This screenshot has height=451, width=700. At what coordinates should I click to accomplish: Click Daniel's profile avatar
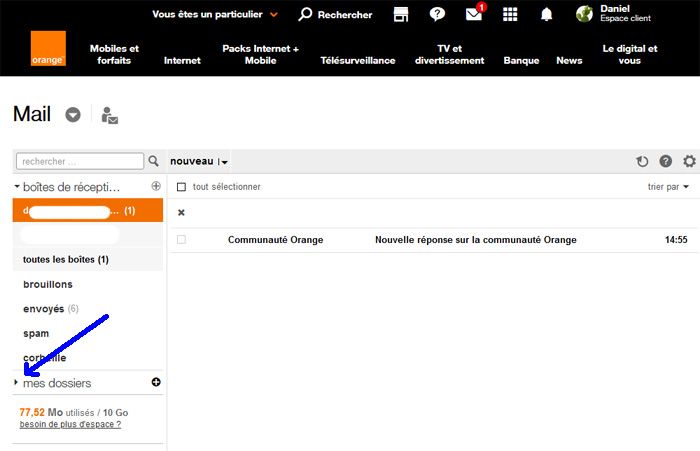pos(584,14)
